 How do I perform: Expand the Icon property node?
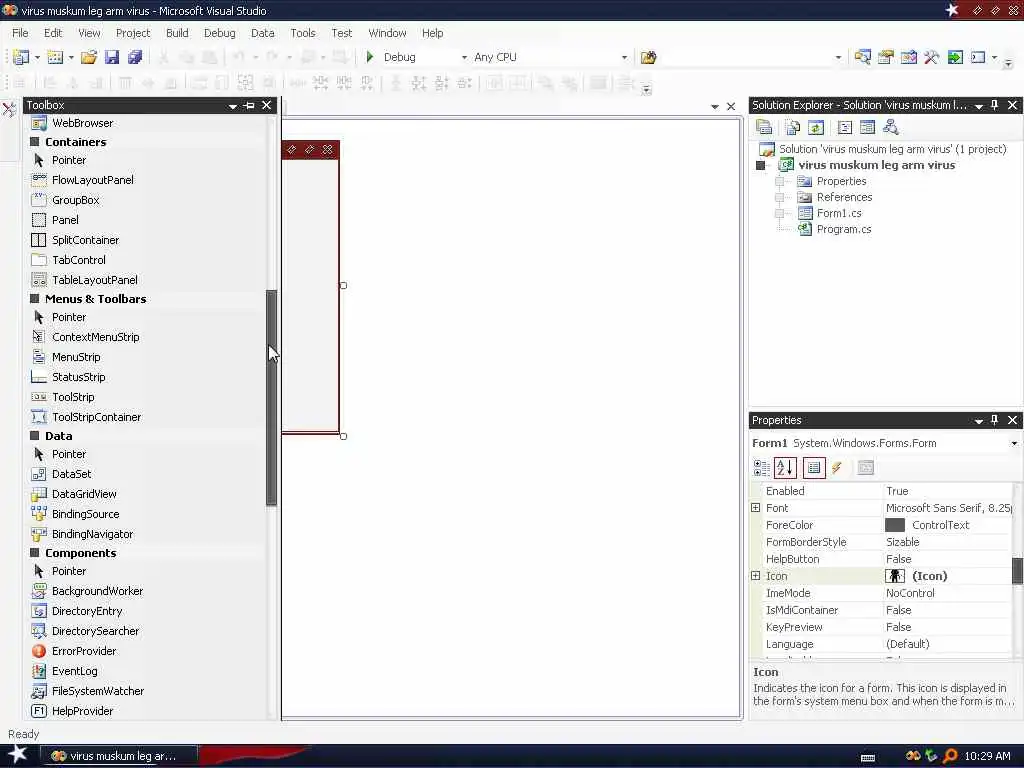(756, 575)
